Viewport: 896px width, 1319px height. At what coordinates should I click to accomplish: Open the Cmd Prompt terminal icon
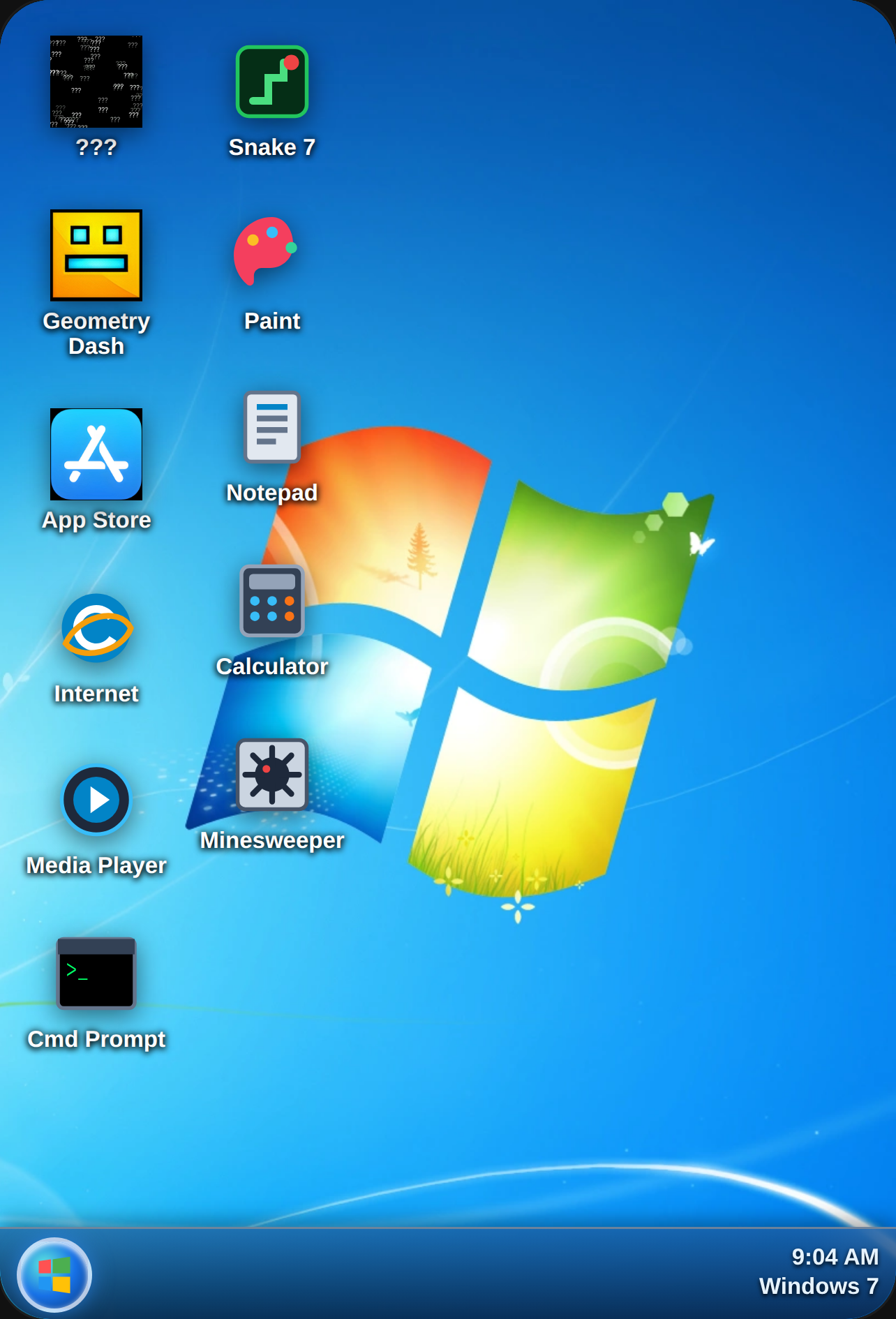click(x=96, y=974)
